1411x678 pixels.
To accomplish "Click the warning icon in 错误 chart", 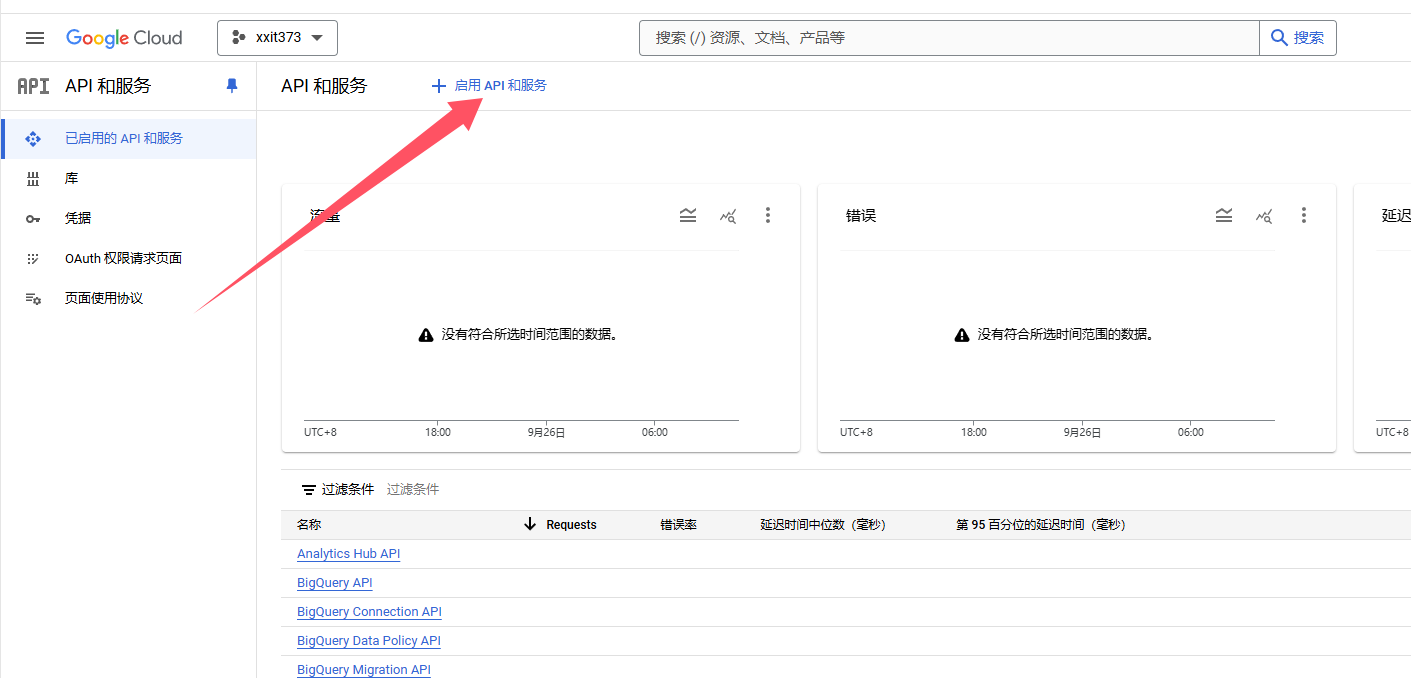I will tap(962, 335).
